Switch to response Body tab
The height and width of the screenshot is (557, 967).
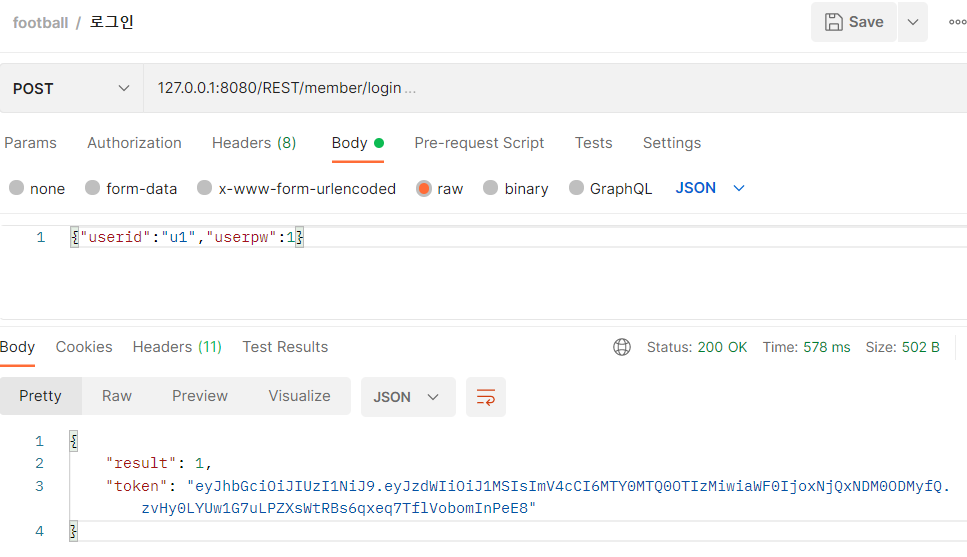[x=17, y=347]
